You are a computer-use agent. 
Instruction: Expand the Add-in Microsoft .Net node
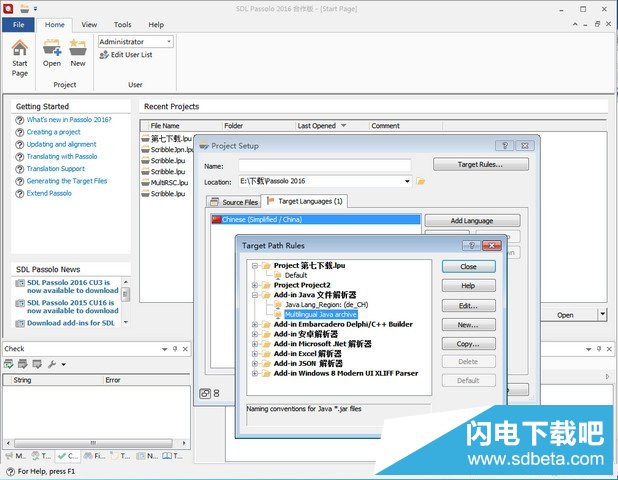coord(255,344)
